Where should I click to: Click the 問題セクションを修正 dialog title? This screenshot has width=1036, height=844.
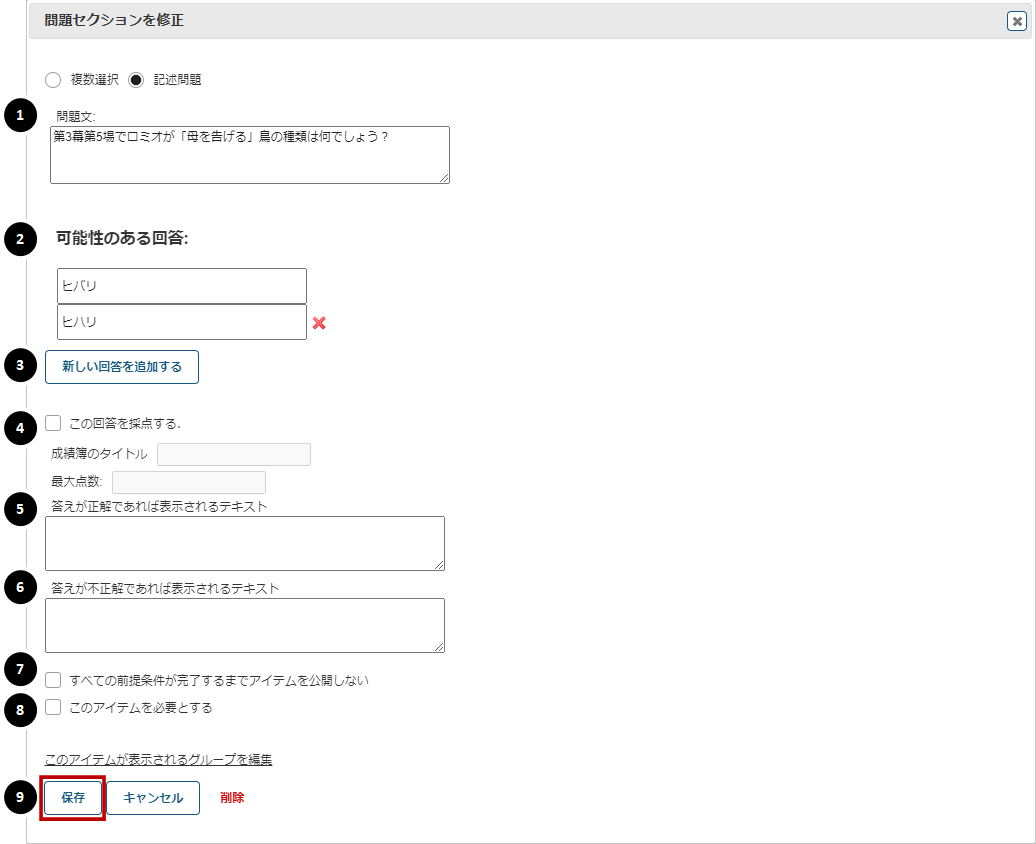coord(114,20)
